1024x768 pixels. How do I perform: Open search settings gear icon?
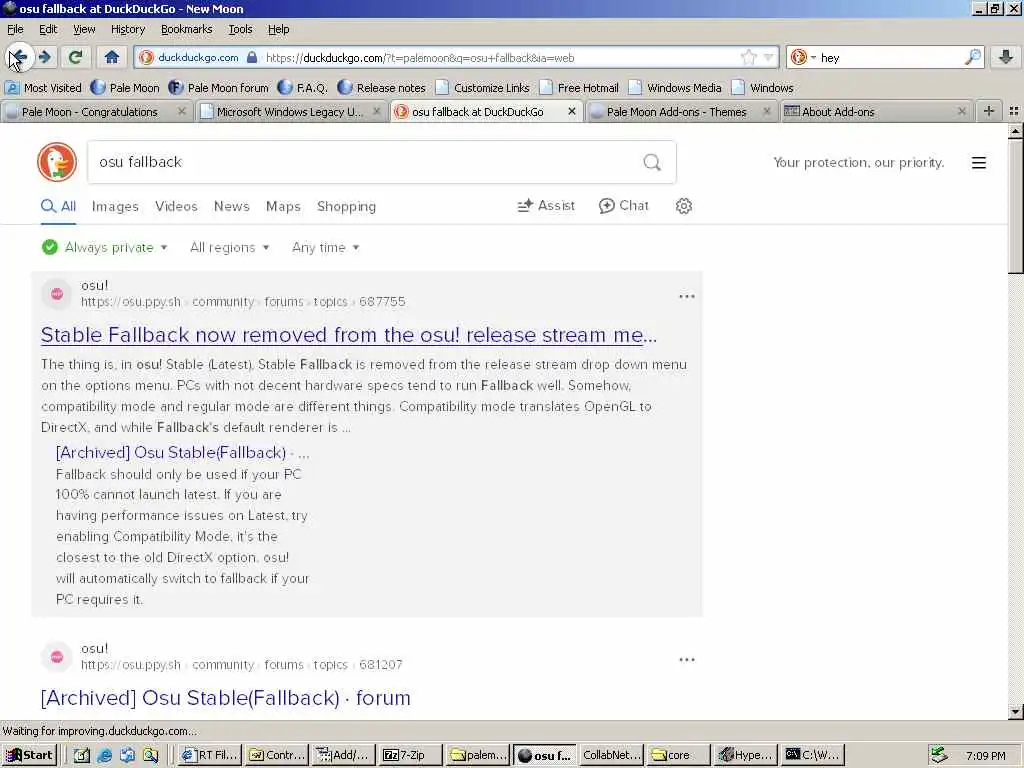coord(684,206)
